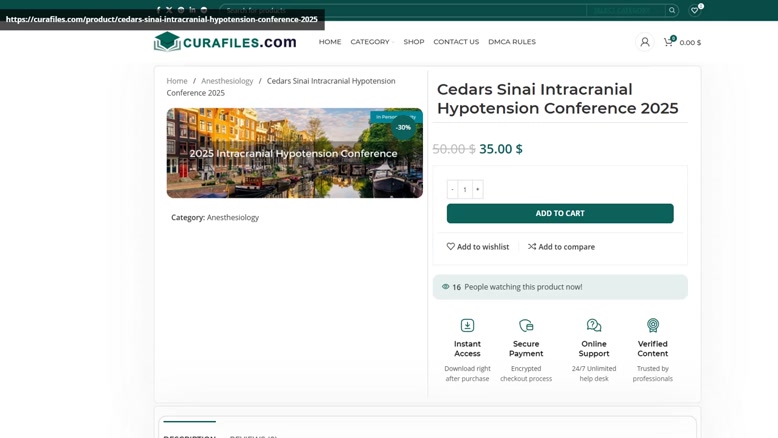Open the user account icon
This screenshot has width=778, height=438.
coord(645,42)
